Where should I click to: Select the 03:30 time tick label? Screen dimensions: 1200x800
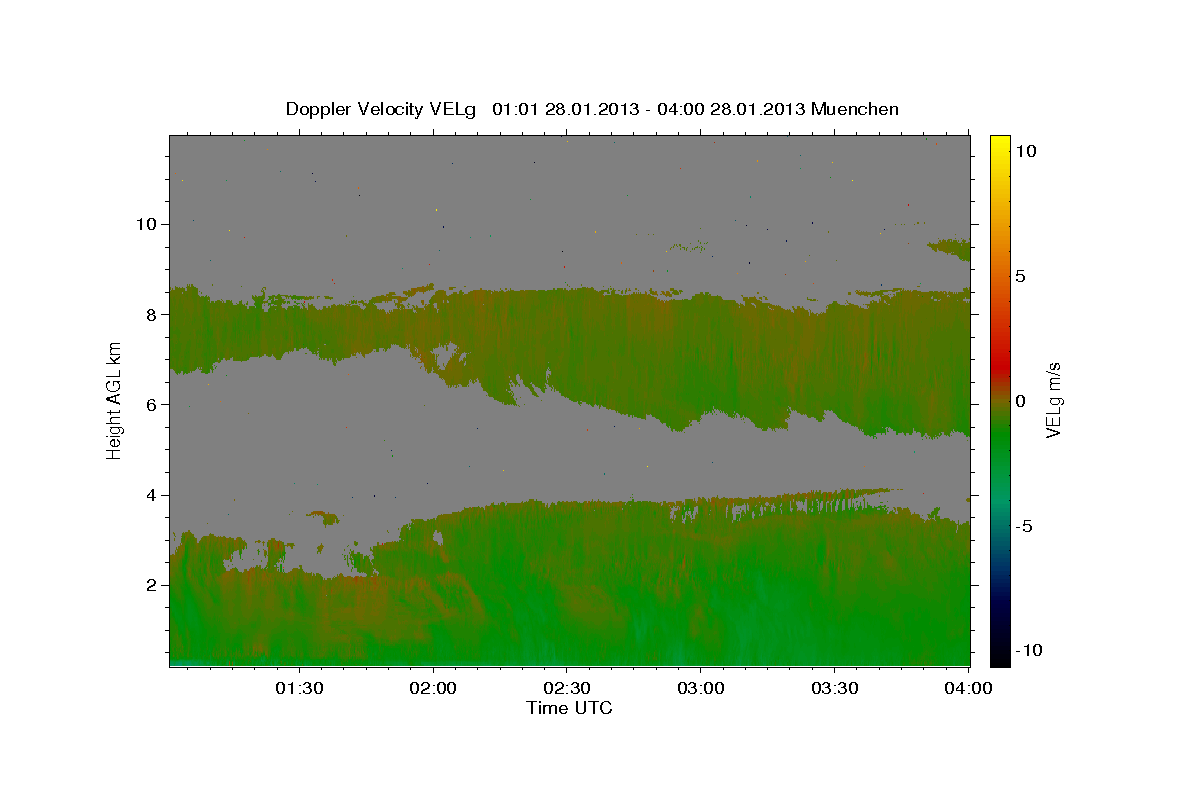coord(835,688)
